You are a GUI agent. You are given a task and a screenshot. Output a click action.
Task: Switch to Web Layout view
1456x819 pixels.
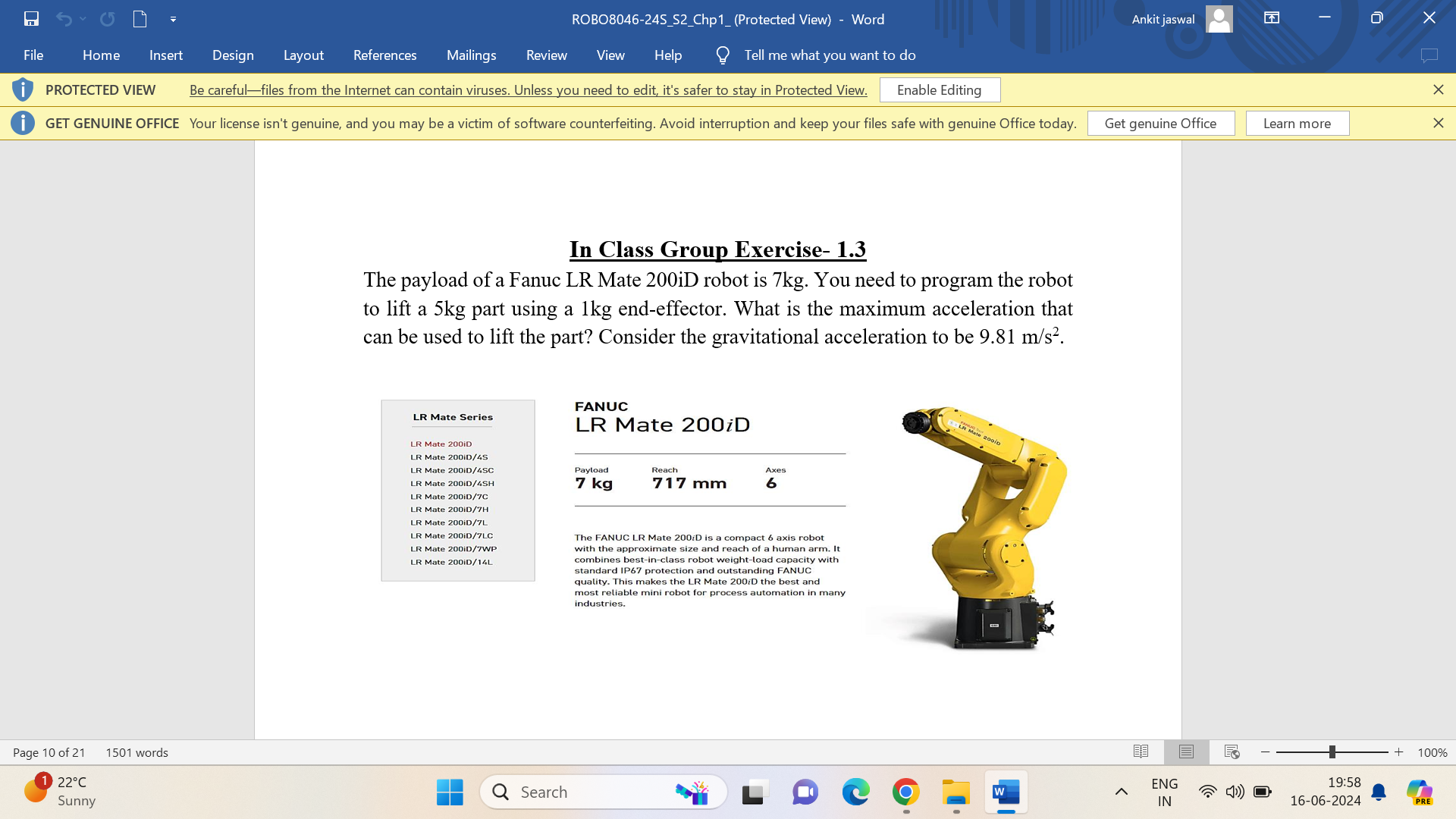pos(1231,752)
